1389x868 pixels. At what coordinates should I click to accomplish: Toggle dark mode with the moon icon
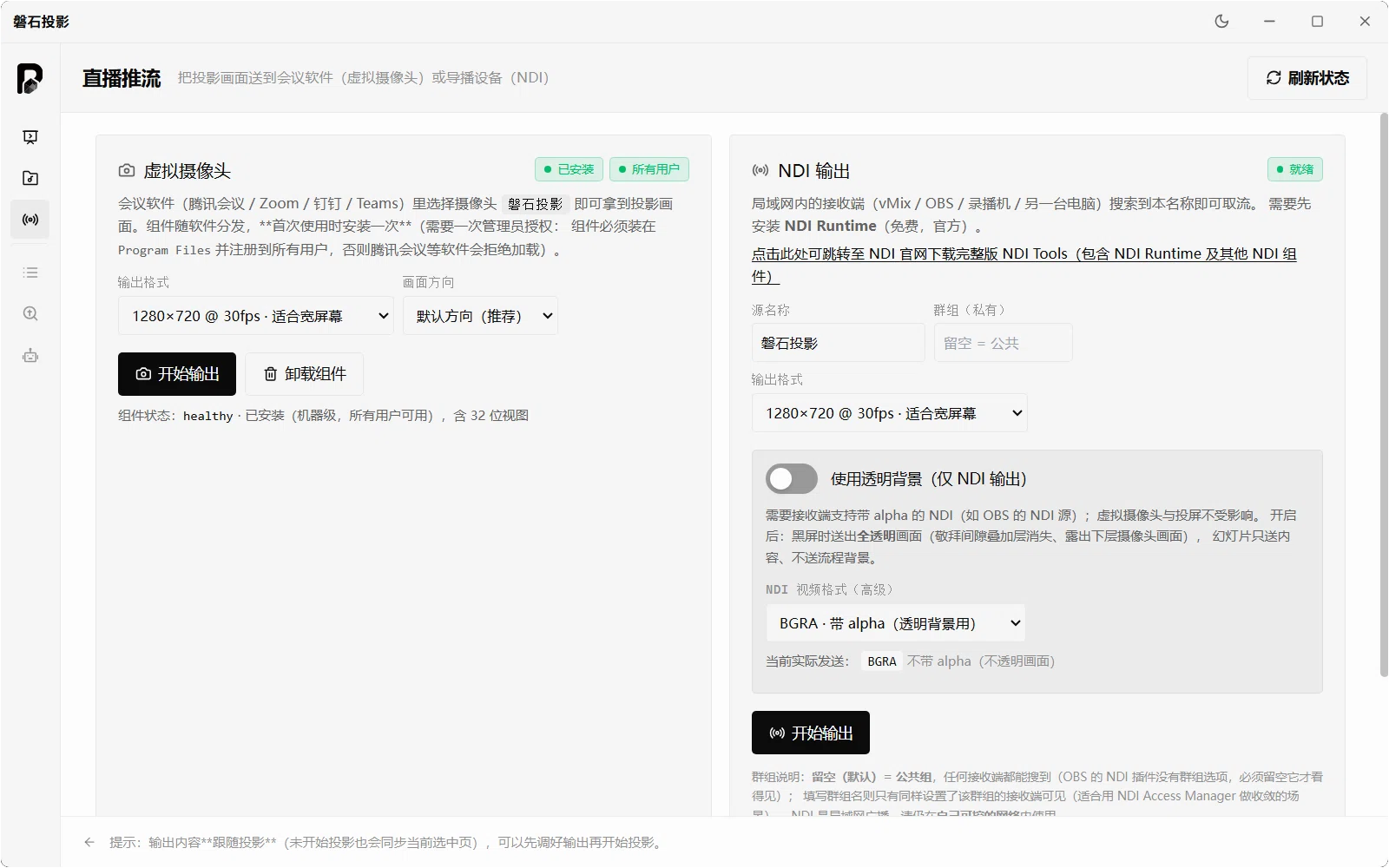1221,22
